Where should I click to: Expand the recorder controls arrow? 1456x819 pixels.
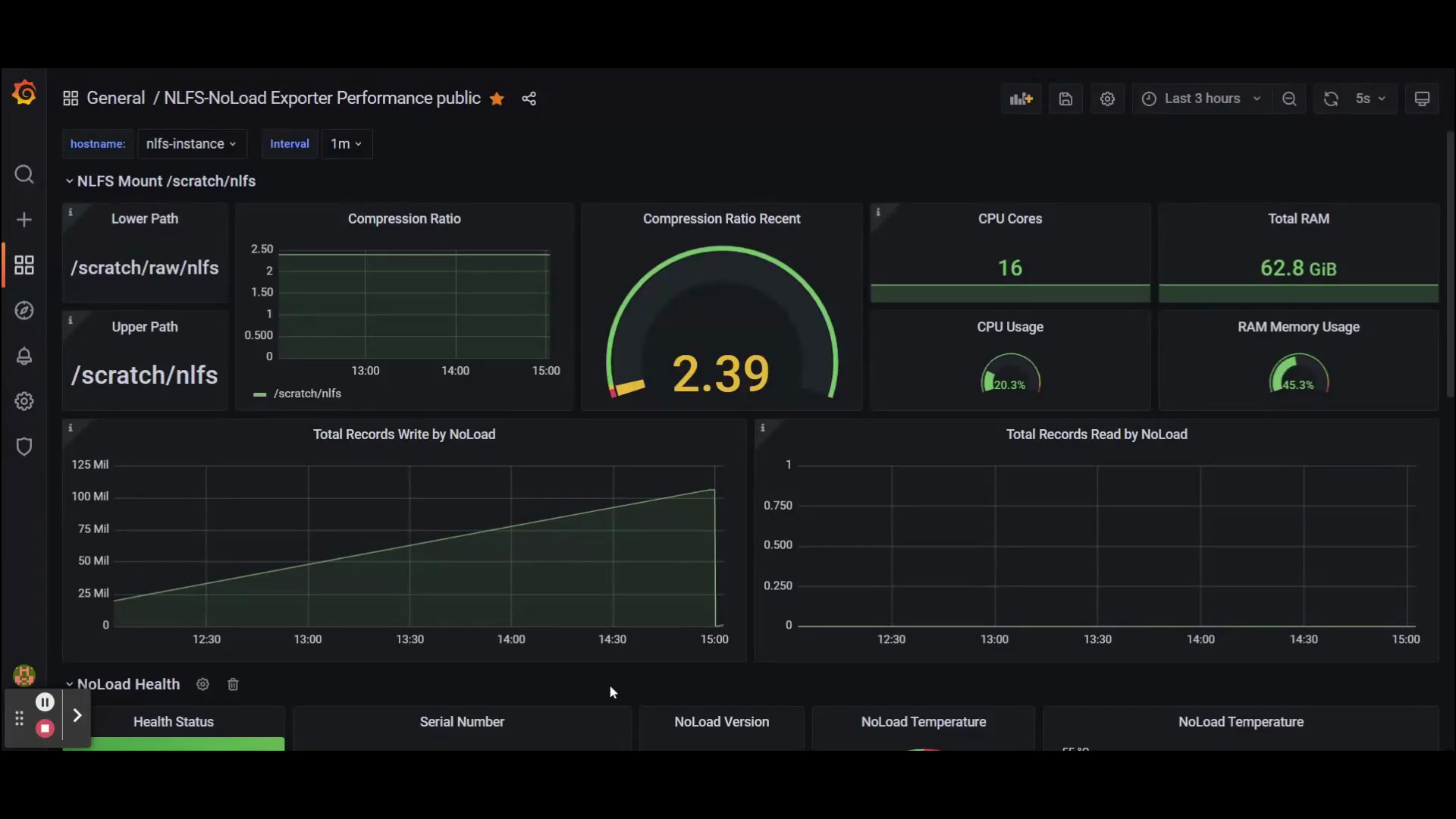point(77,715)
